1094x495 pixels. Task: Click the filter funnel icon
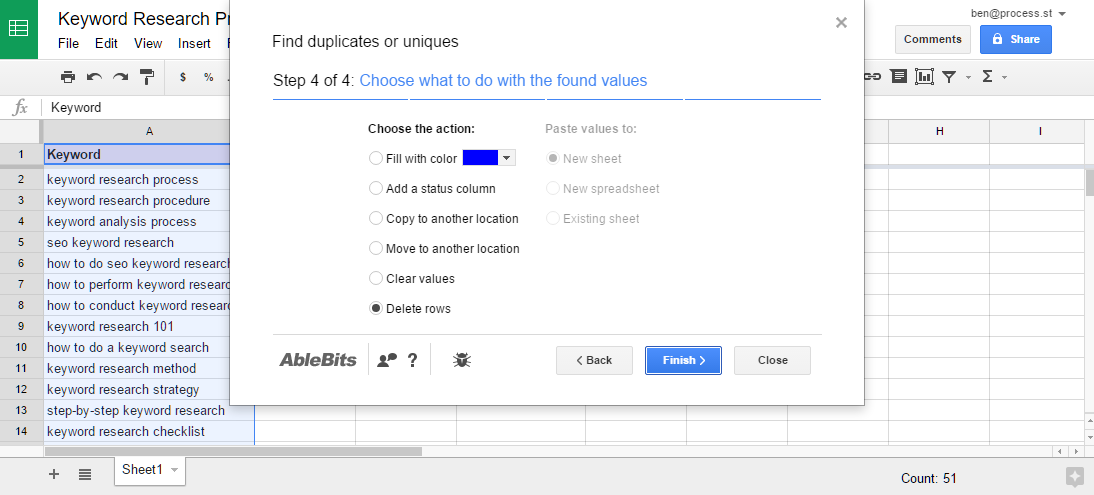coord(949,77)
